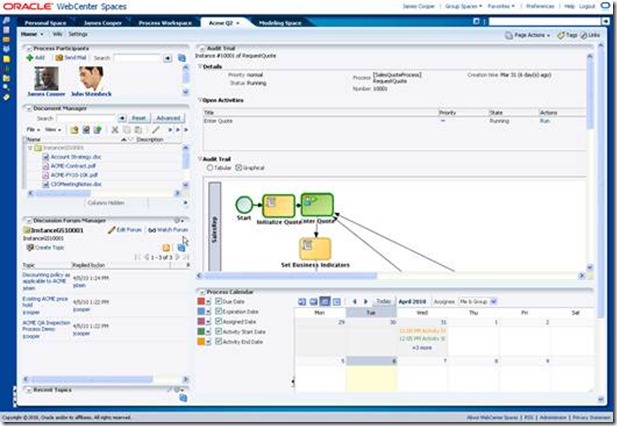The image size is (617, 426).
Task: Click the Tags icon in the page toolbar
Action: coord(561,35)
